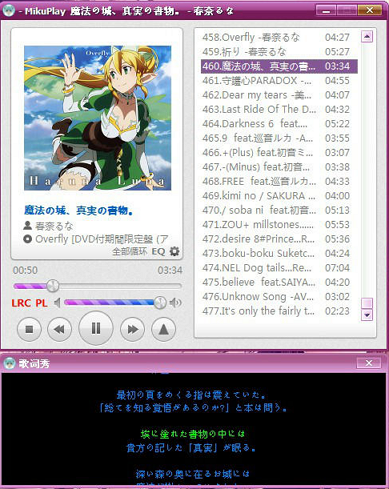Click the playback progress slider knob
The width and height of the screenshot is (389, 489).
pyautogui.click(x=53, y=286)
